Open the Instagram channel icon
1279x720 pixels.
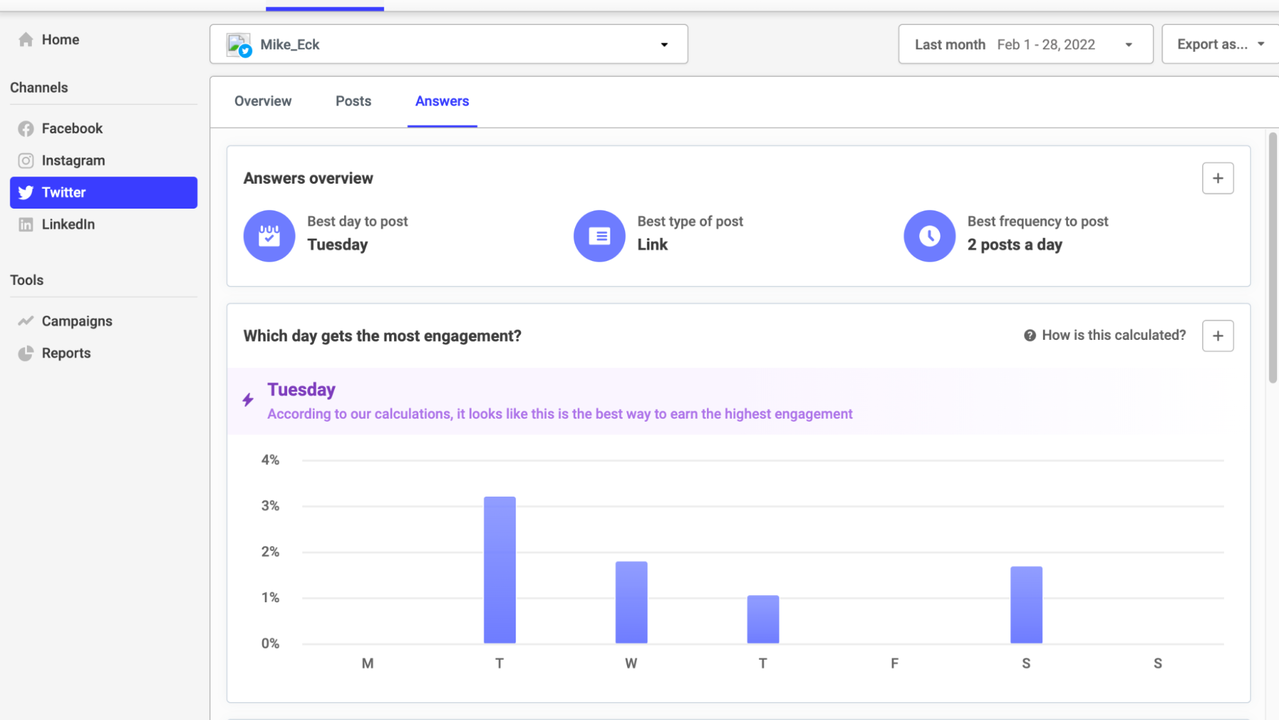pyautogui.click(x=26, y=161)
